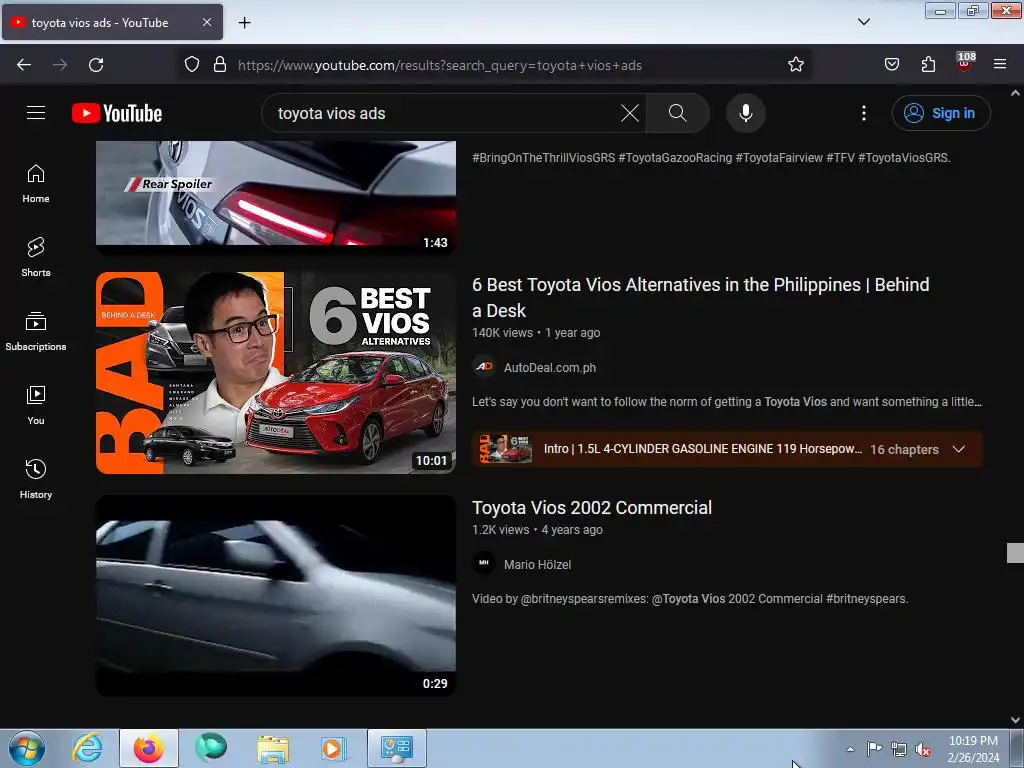Open the YouTube guide hamburger menu

click(36, 113)
